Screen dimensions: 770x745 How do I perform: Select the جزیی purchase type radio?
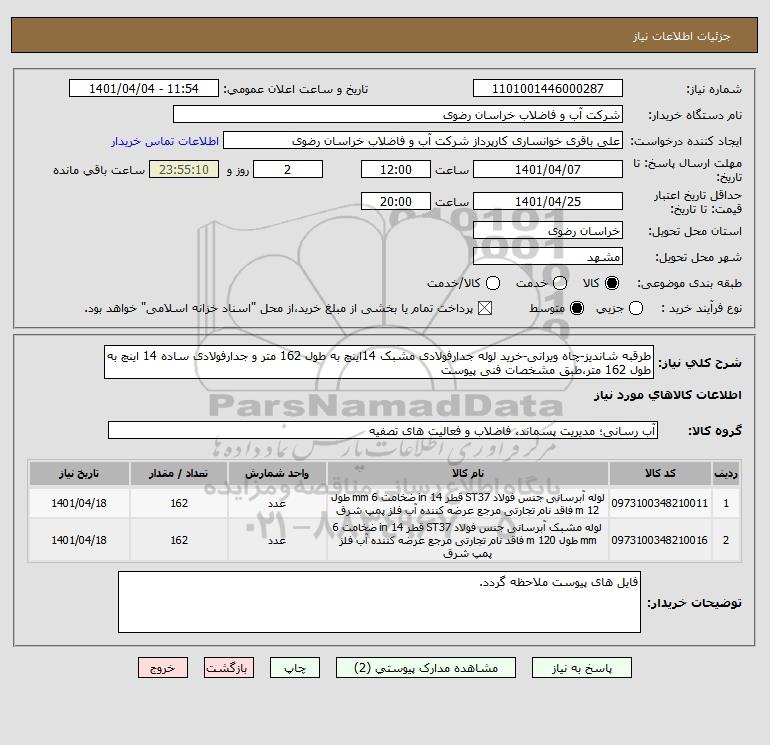(x=636, y=308)
